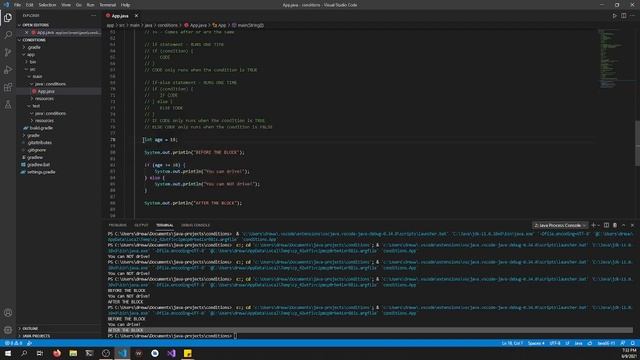640x360 pixels.
Task: Add a new terminal with plus icon
Action: pos(593,225)
